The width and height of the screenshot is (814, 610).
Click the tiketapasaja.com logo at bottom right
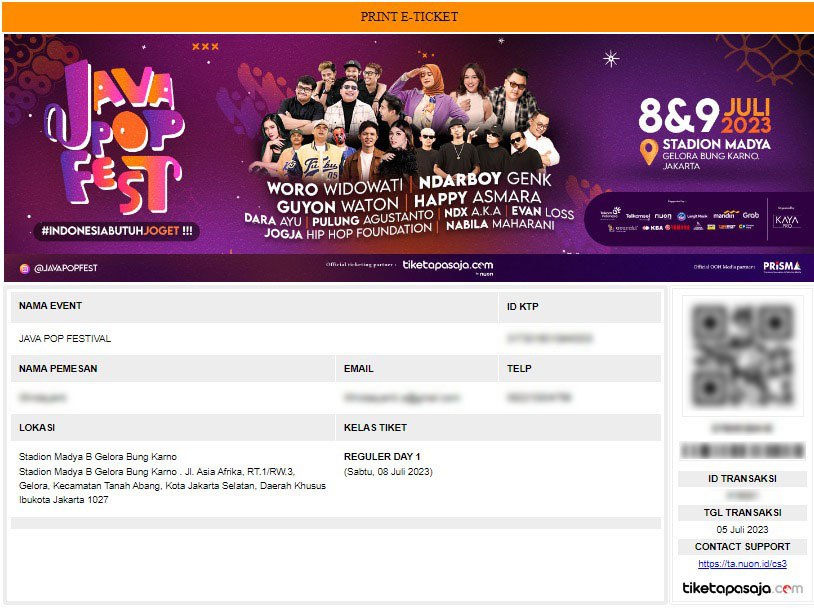pos(742,588)
